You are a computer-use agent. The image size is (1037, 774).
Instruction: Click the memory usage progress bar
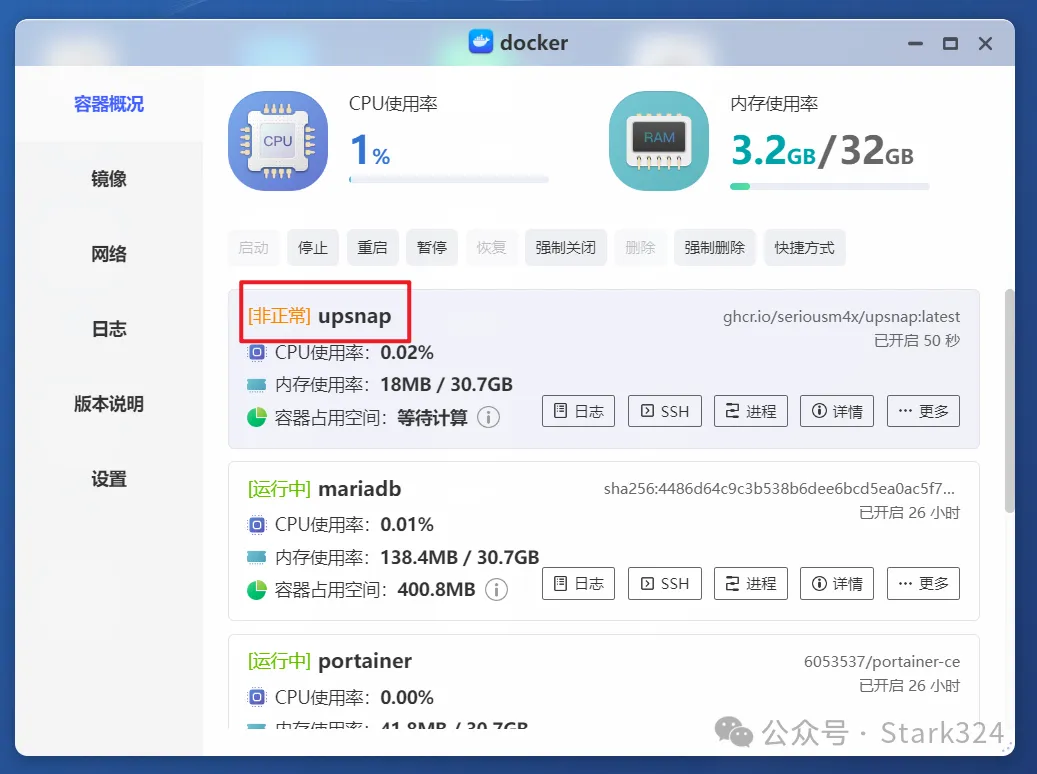click(x=829, y=187)
